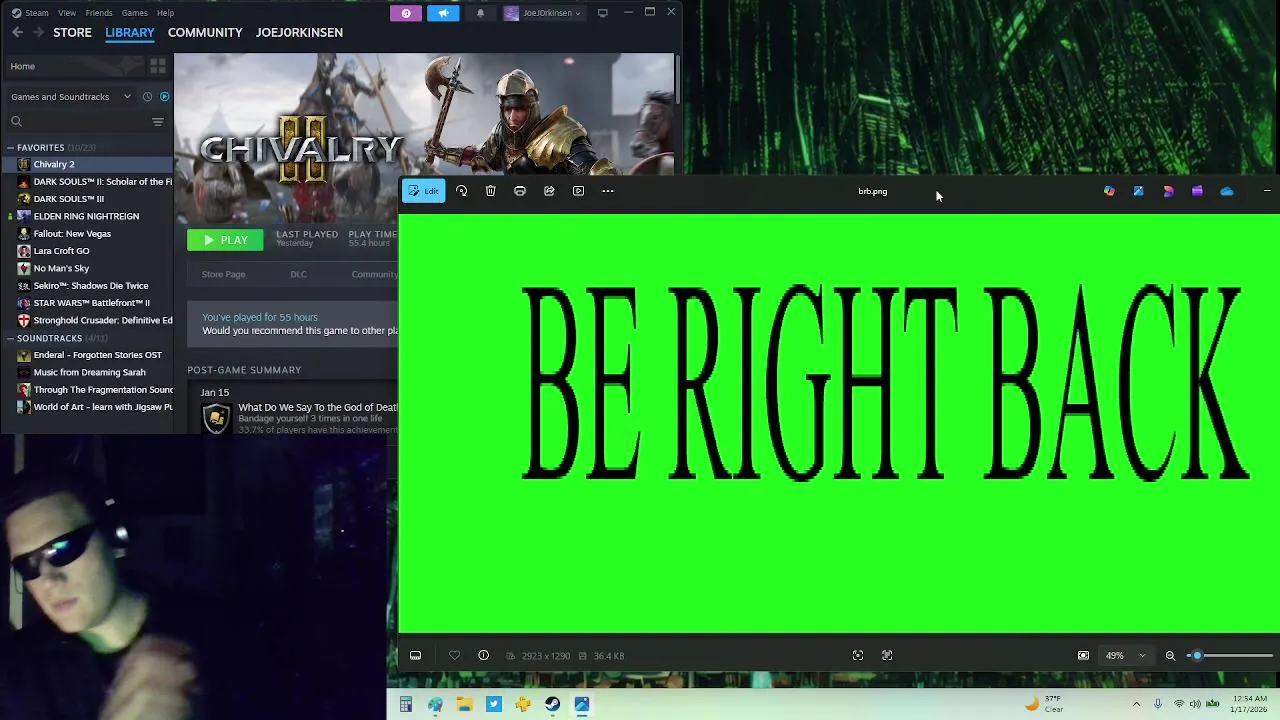Image resolution: width=1280 pixels, height=720 pixels.
Task: Rotate the image in Photos
Action: coord(461,191)
